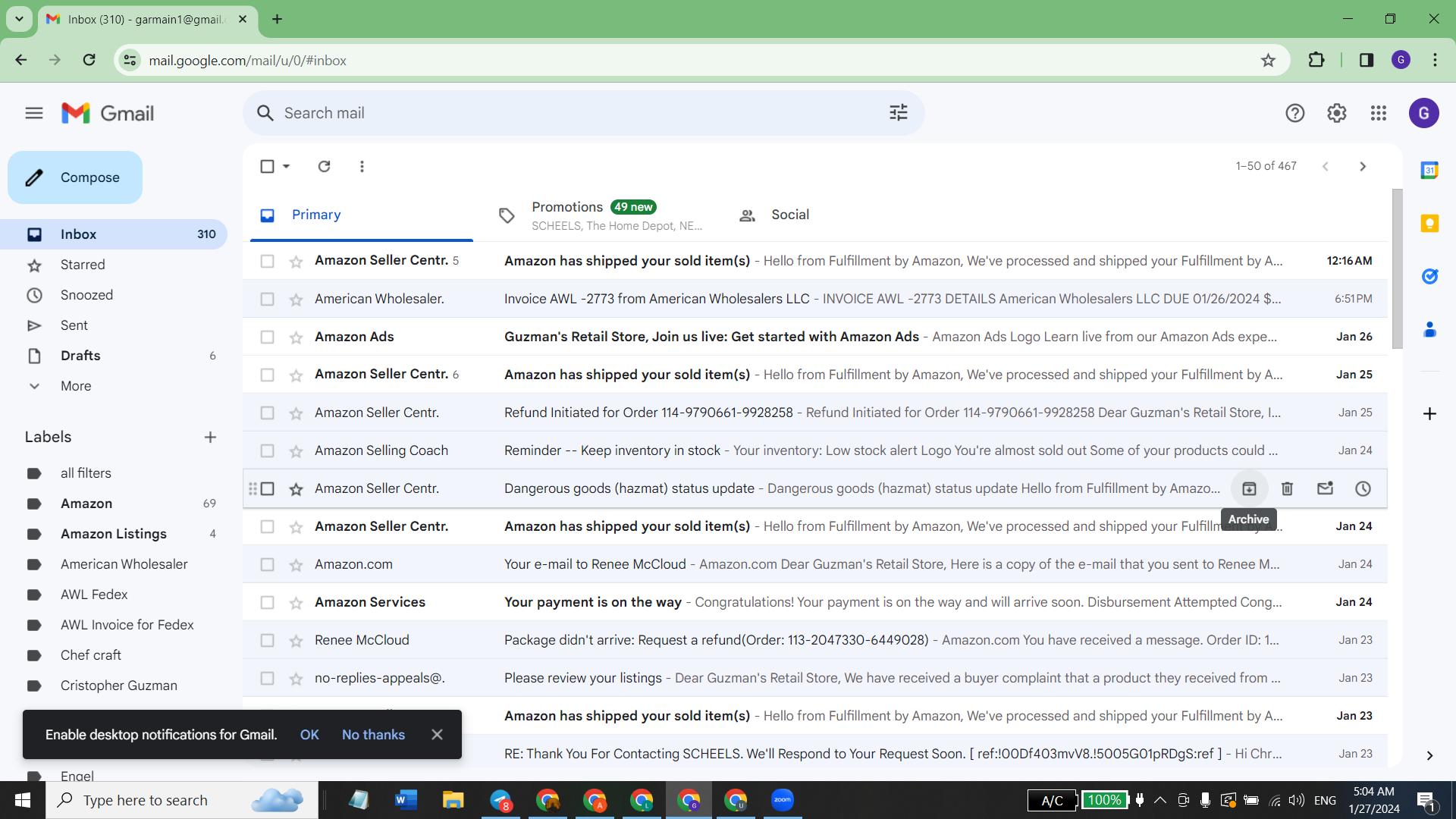
Task: Click the inbox vertical scrollbar
Action: tap(1397, 269)
